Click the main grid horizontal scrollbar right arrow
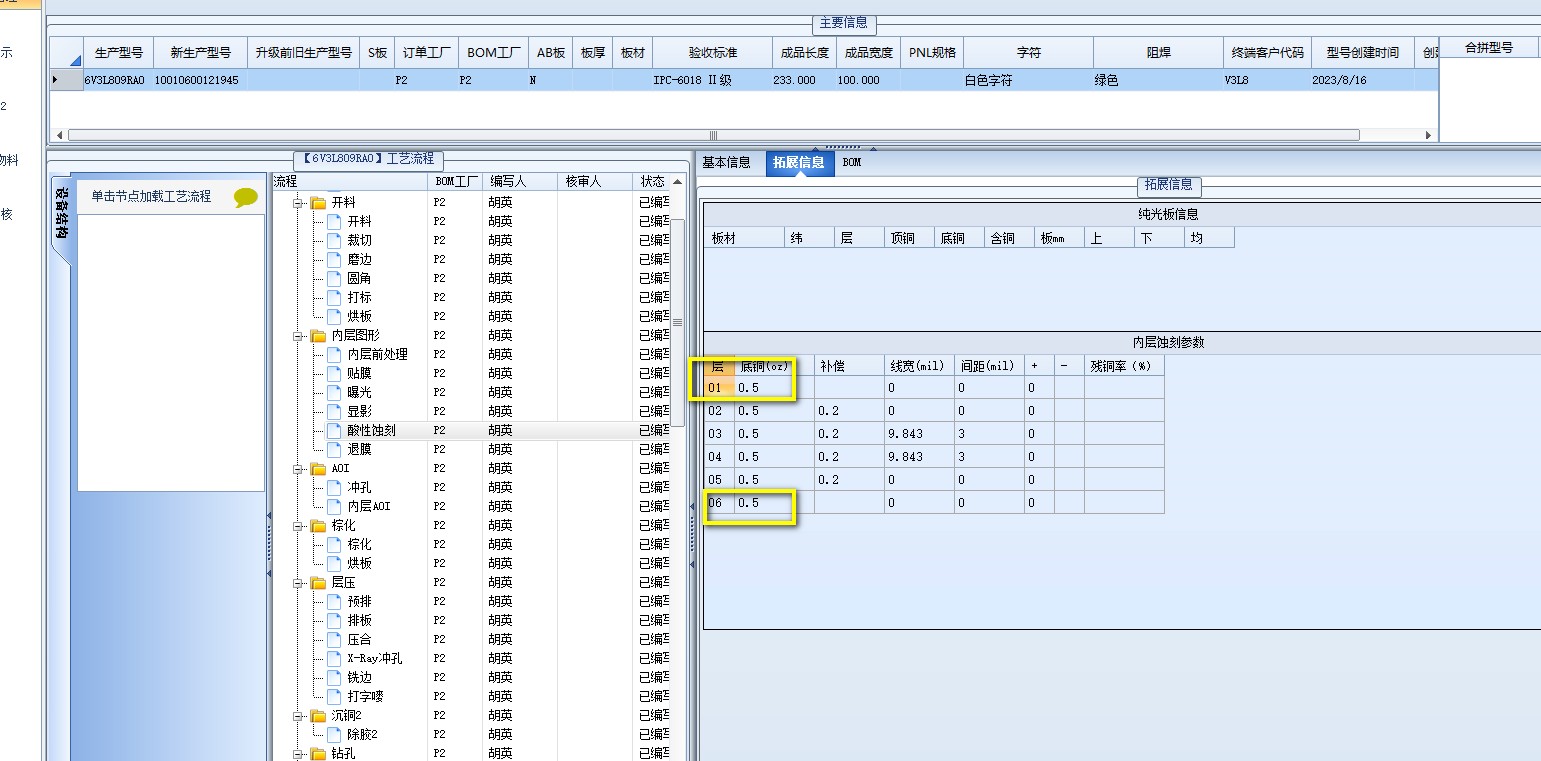 click(x=1428, y=135)
